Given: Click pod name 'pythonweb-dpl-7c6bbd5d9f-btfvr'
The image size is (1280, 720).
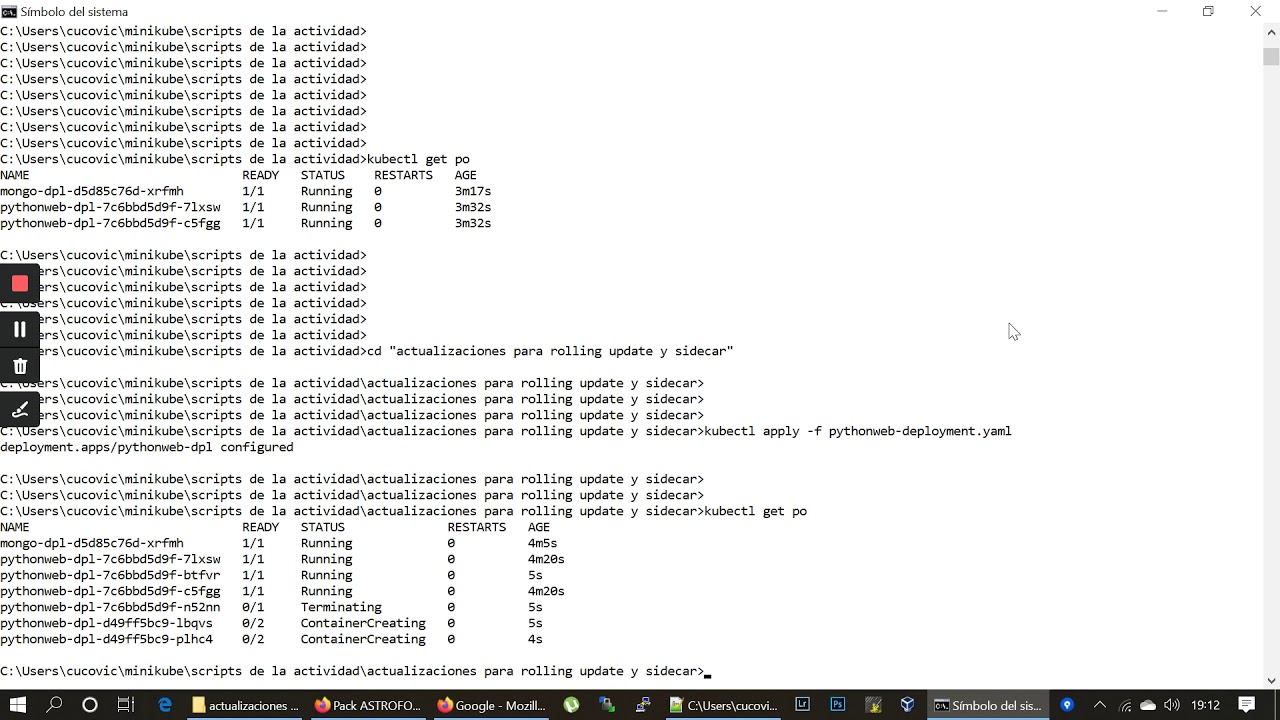Looking at the screenshot, I should point(110,575).
